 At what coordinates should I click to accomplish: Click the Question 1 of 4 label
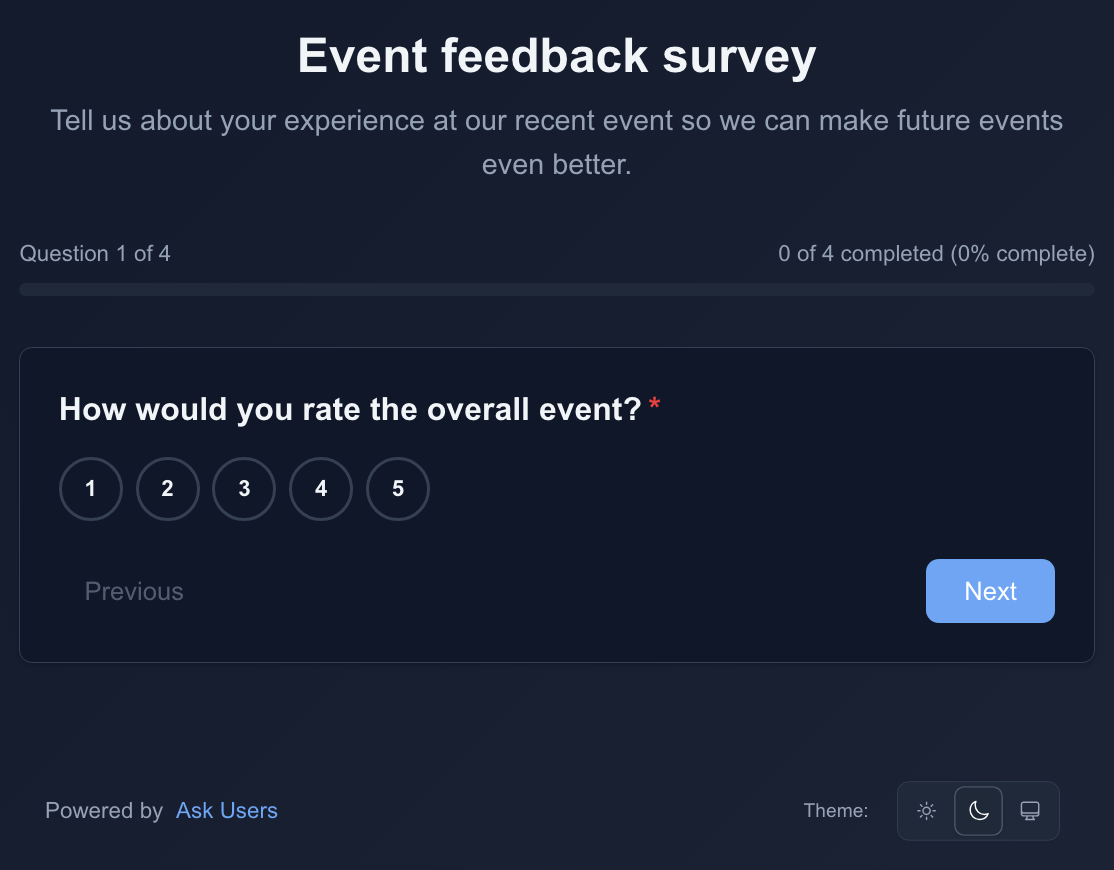[x=95, y=254]
